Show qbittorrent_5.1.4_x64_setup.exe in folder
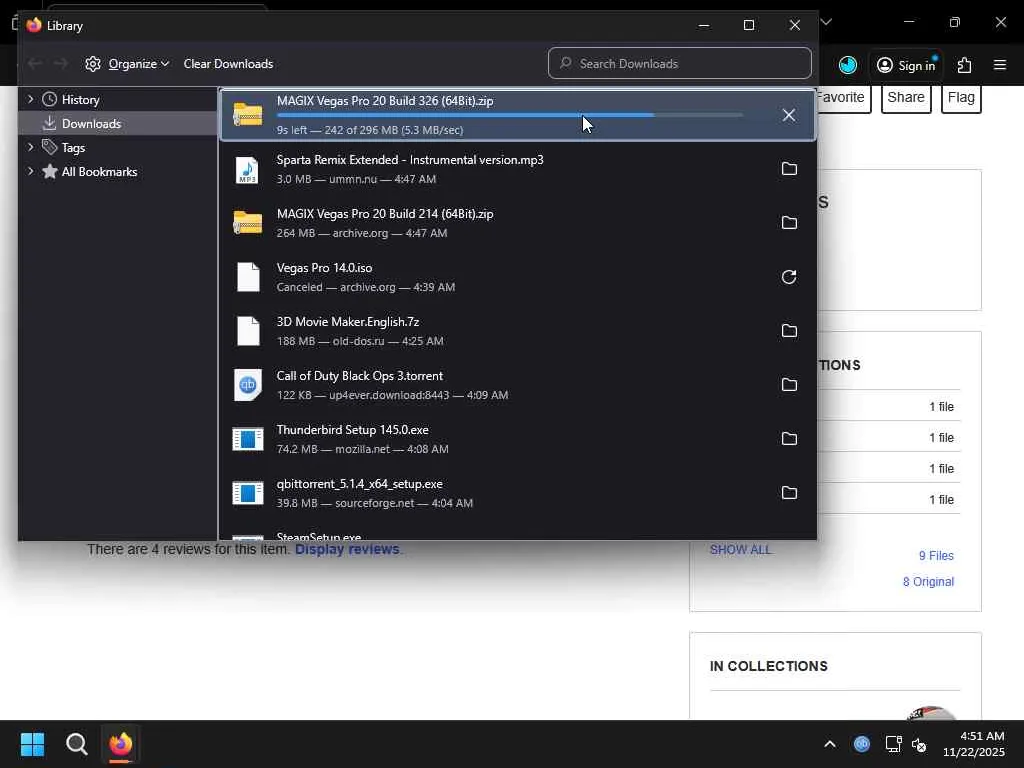 click(x=789, y=492)
